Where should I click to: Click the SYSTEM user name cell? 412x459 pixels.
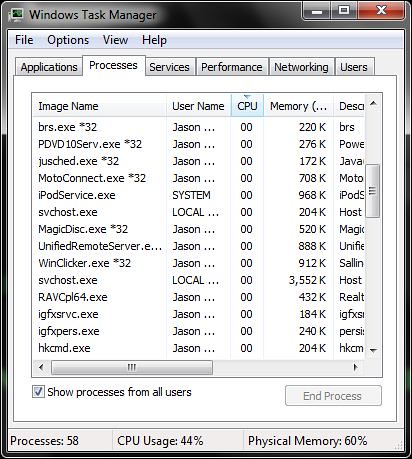pyautogui.click(x=191, y=195)
